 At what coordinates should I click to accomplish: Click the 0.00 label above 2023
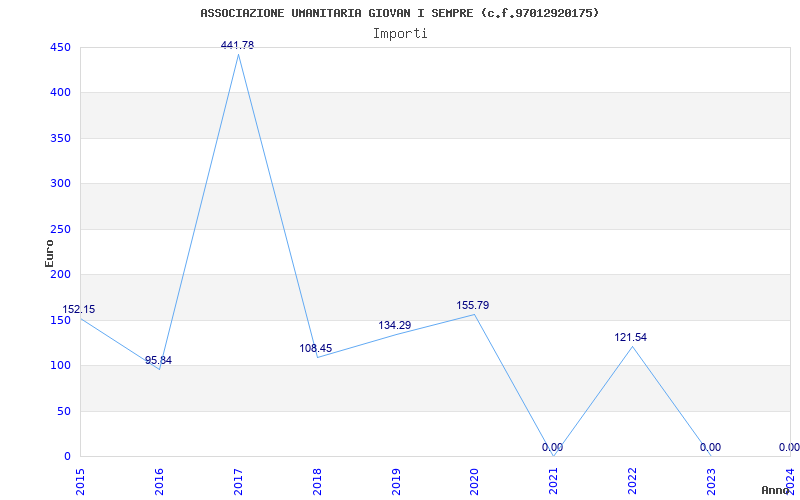710,447
